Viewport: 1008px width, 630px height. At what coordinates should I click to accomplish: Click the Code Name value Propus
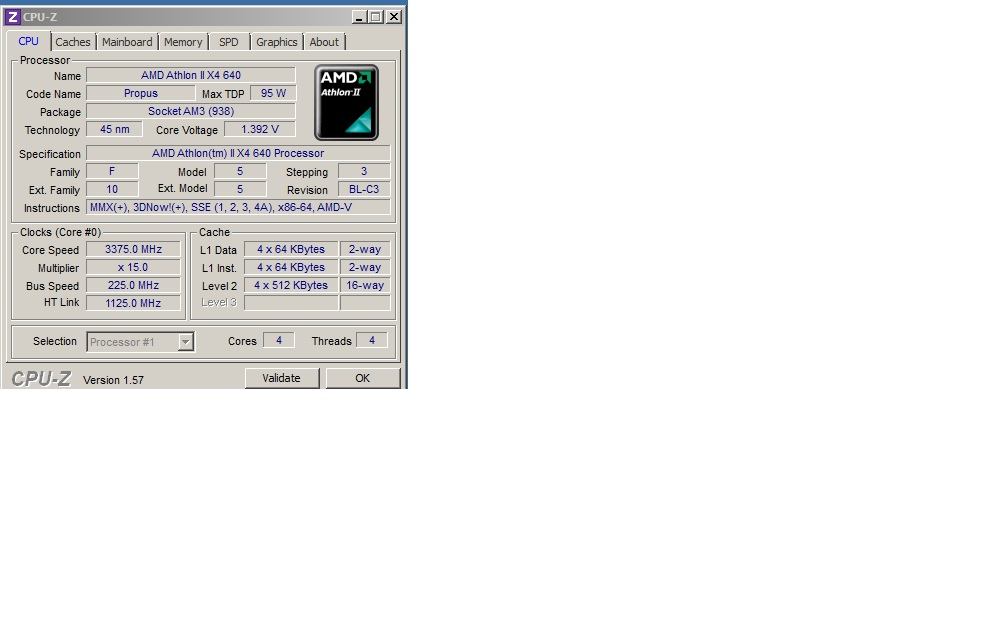141,93
